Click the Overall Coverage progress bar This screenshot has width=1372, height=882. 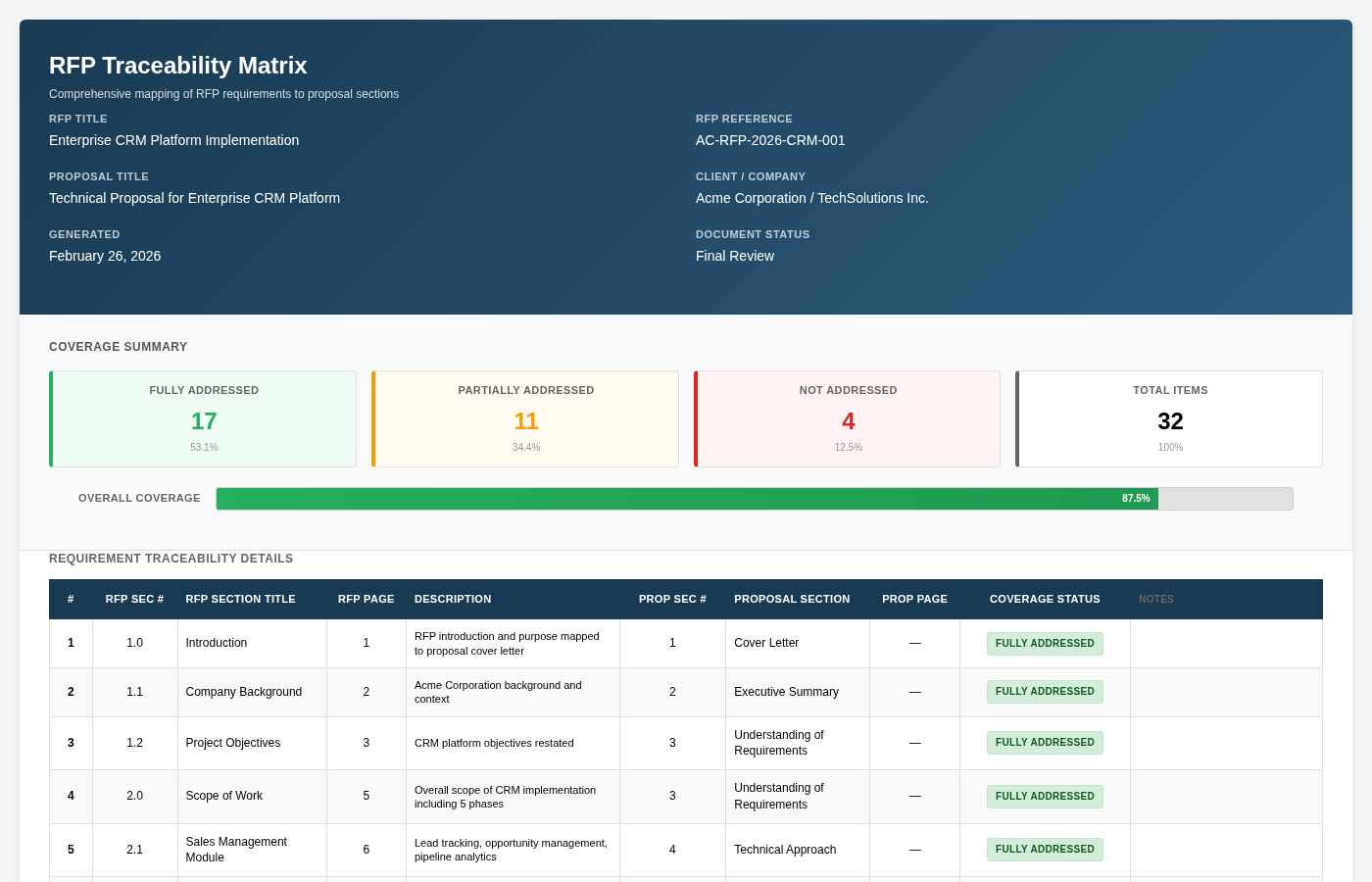pyautogui.click(x=755, y=499)
